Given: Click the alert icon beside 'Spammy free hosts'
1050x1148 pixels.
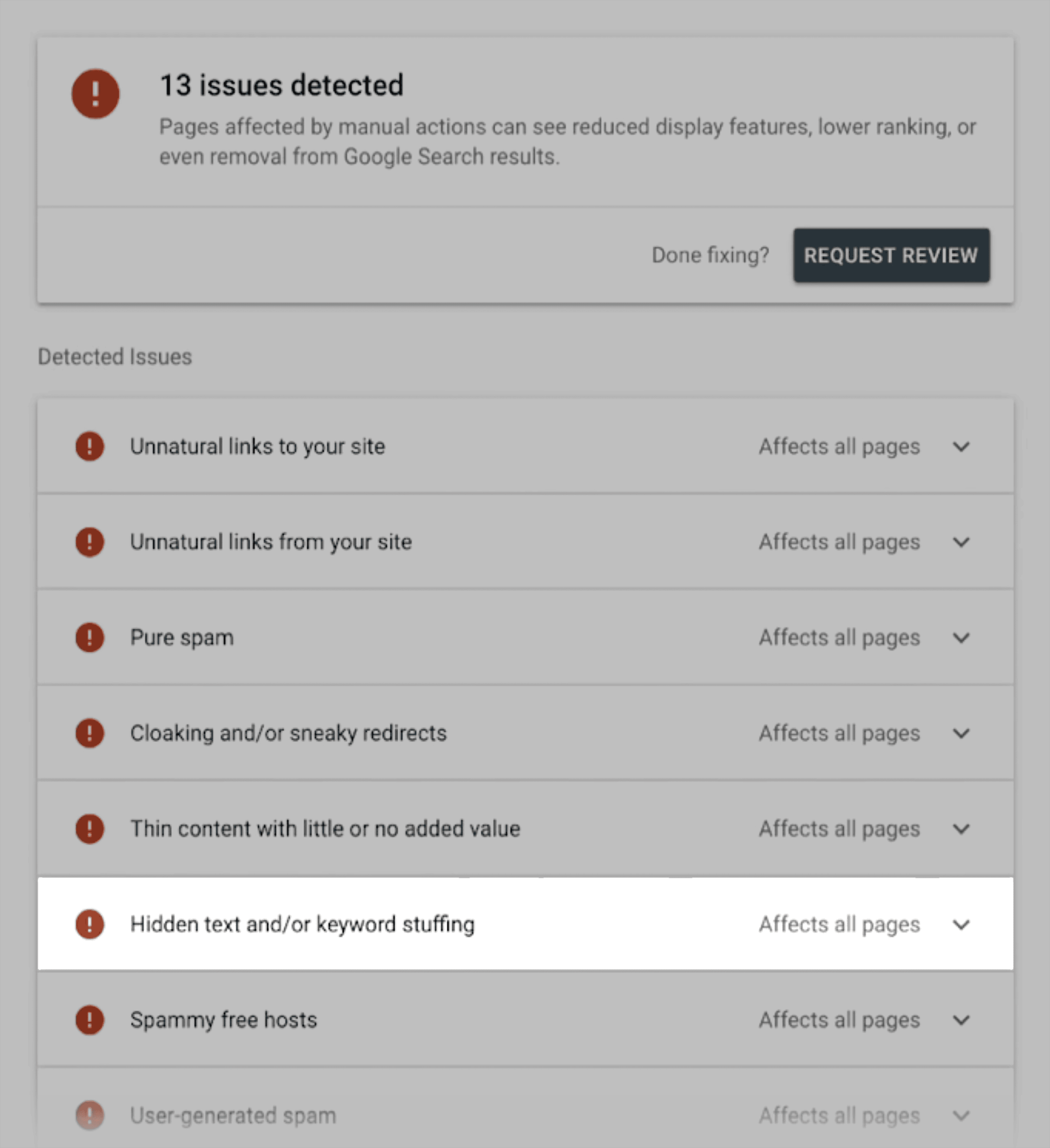Looking at the screenshot, I should (x=89, y=1021).
